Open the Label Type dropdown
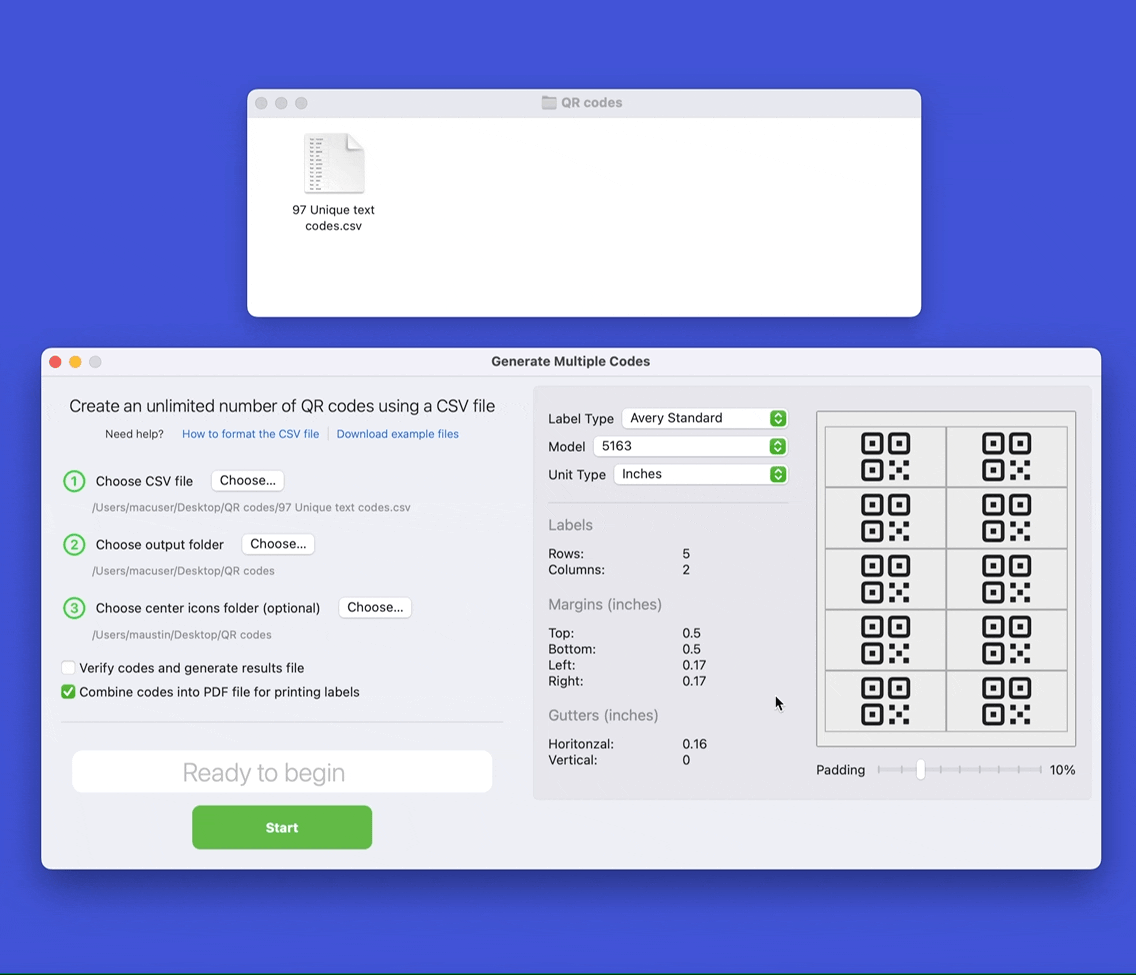The width and height of the screenshot is (1136, 975). pyautogui.click(x=704, y=418)
